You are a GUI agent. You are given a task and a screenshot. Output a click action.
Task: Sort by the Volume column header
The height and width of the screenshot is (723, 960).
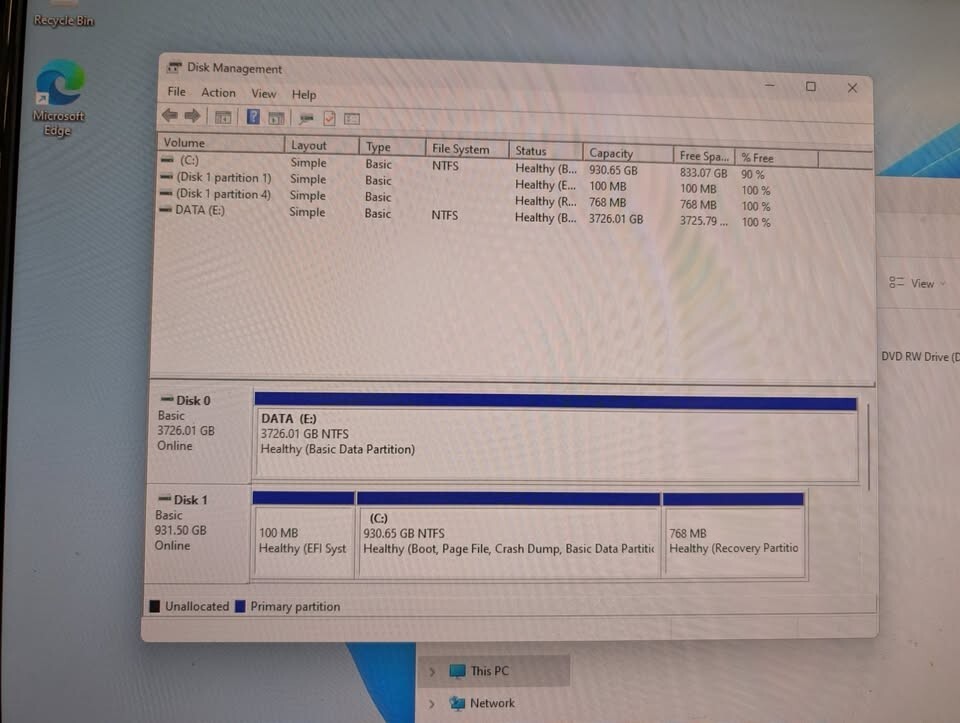pos(221,143)
